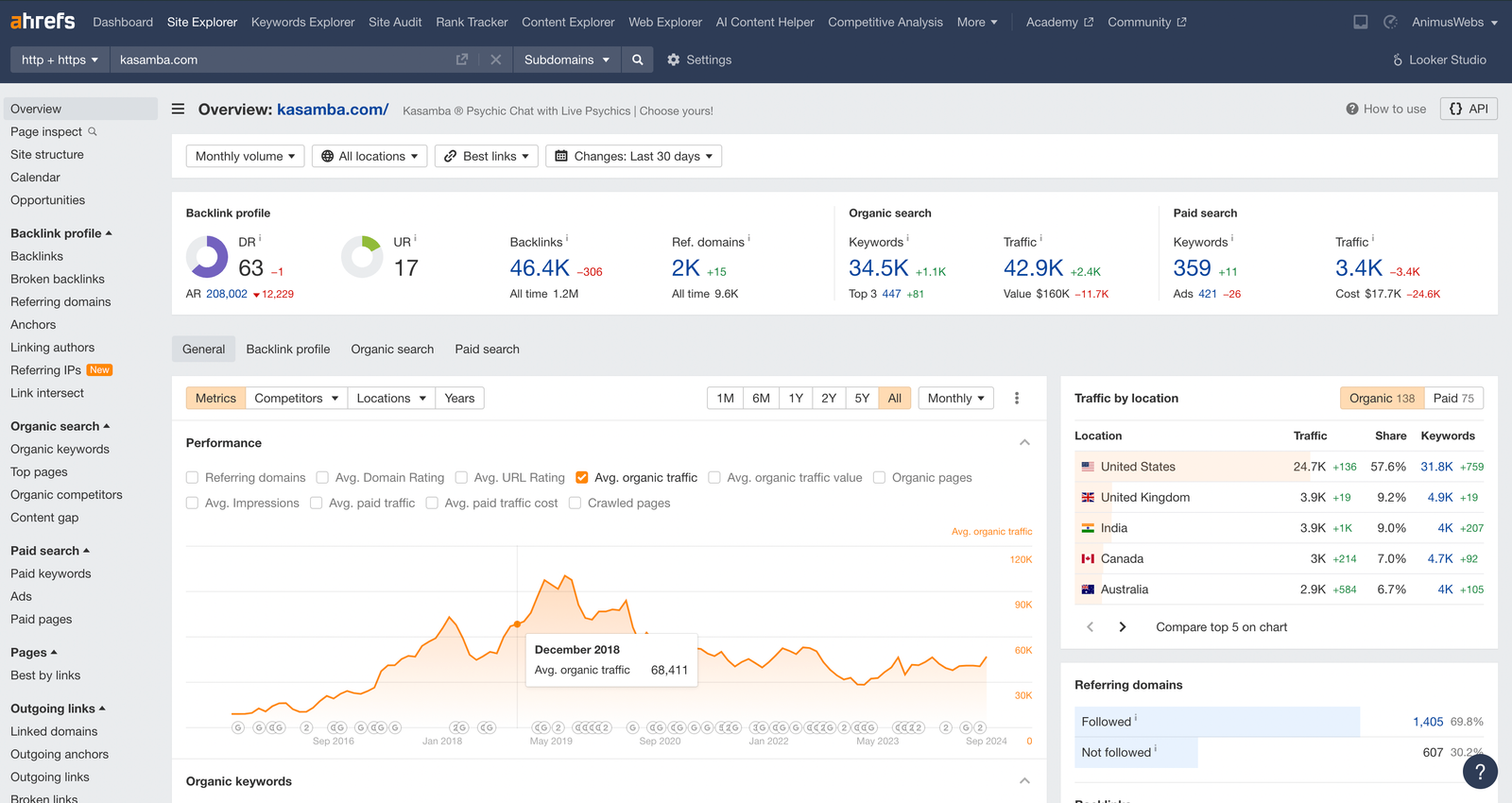Open Broken backlinks in sidebar
The image size is (1512, 803).
(58, 279)
